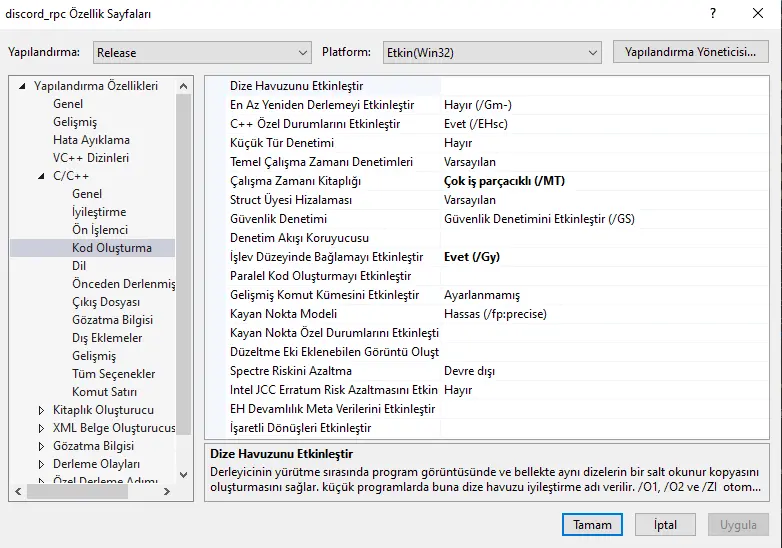Image resolution: width=782 pixels, height=548 pixels.
Task: Open the Yapılandırma dropdown showing Release
Action: (202, 52)
